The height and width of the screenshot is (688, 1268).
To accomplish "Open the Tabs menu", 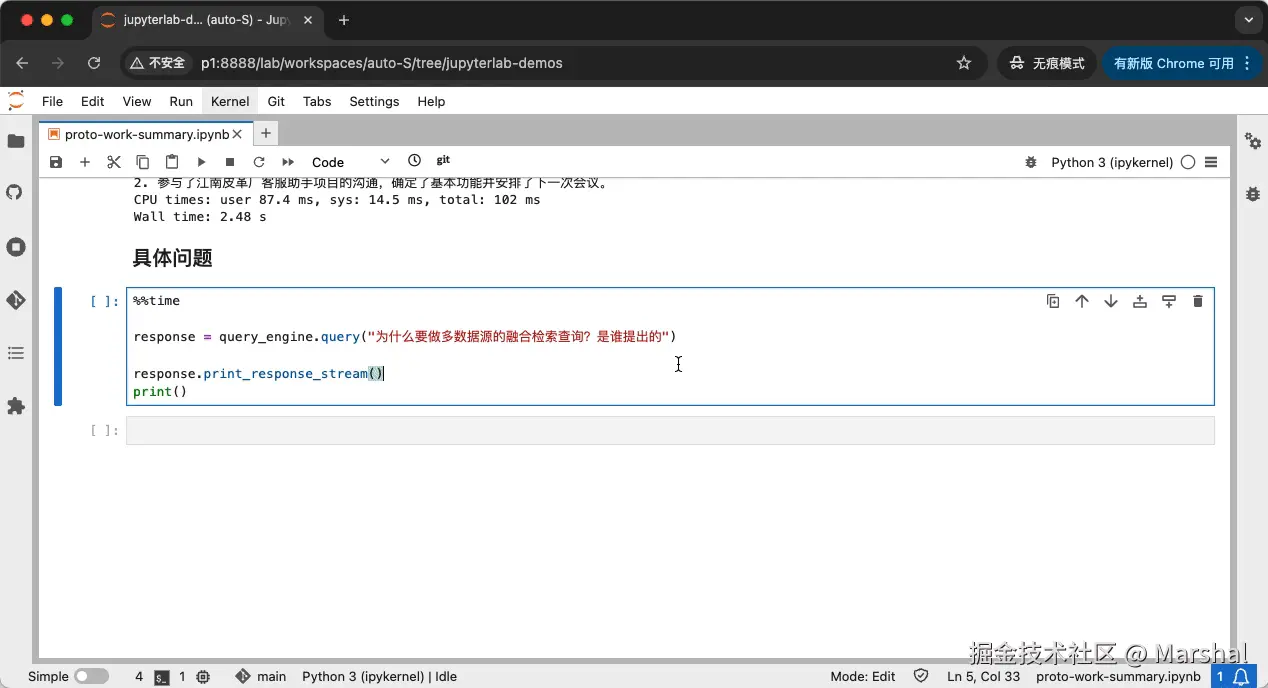I will click(317, 101).
